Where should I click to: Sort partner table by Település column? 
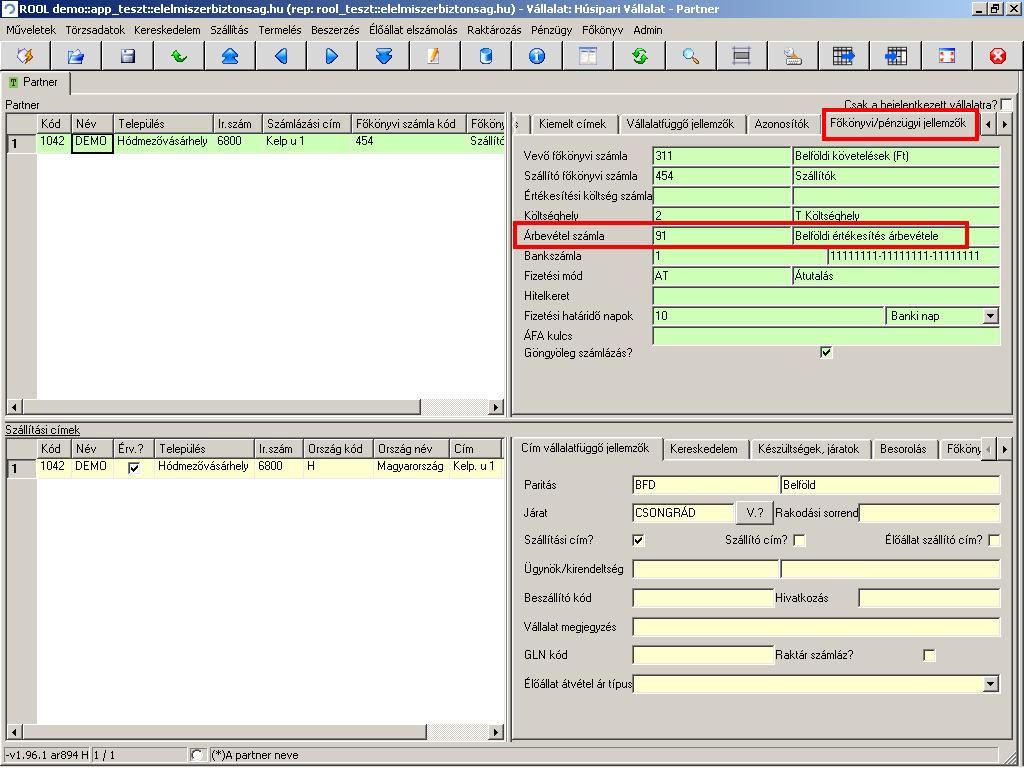(163, 123)
